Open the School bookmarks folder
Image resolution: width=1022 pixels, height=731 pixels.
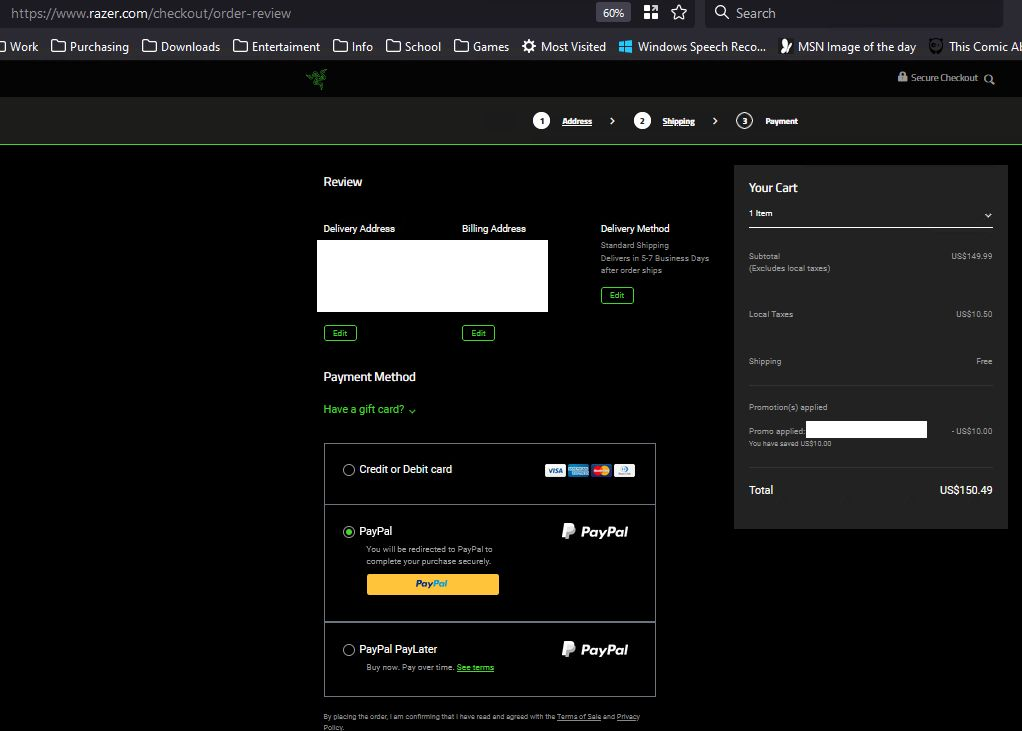(x=413, y=46)
